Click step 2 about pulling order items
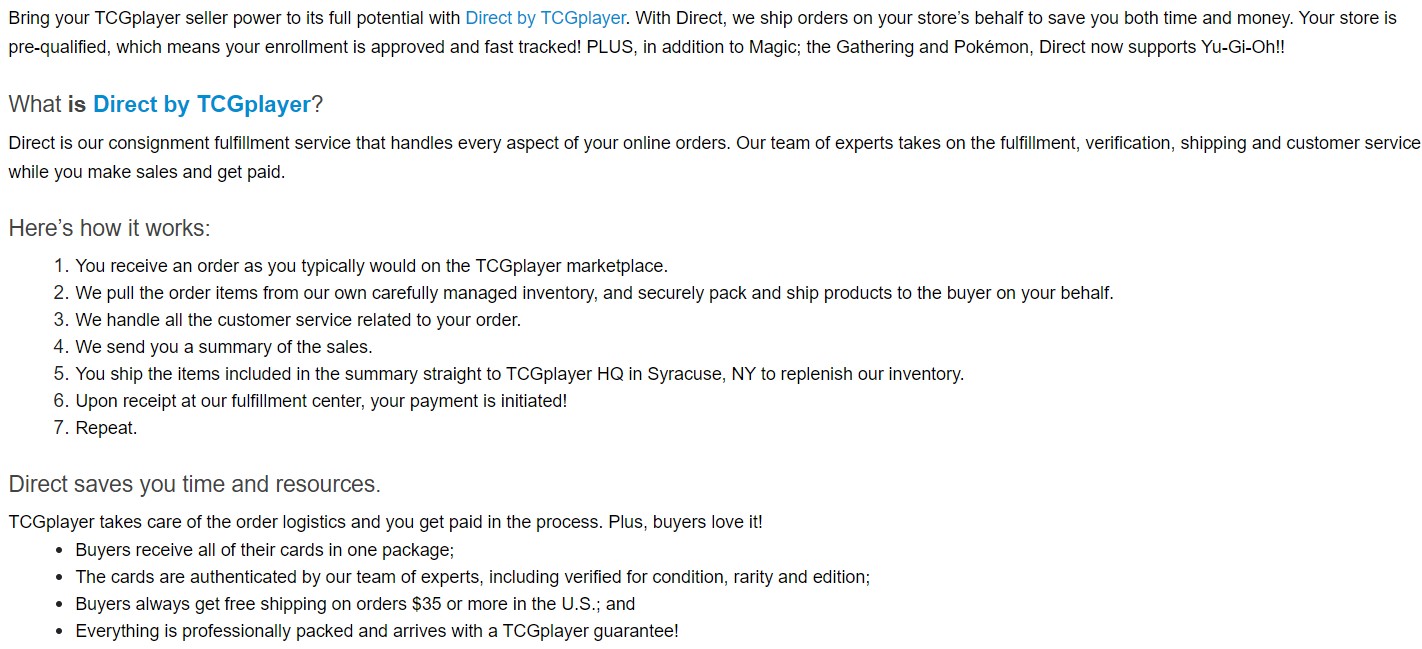1422x649 pixels. pos(594,293)
